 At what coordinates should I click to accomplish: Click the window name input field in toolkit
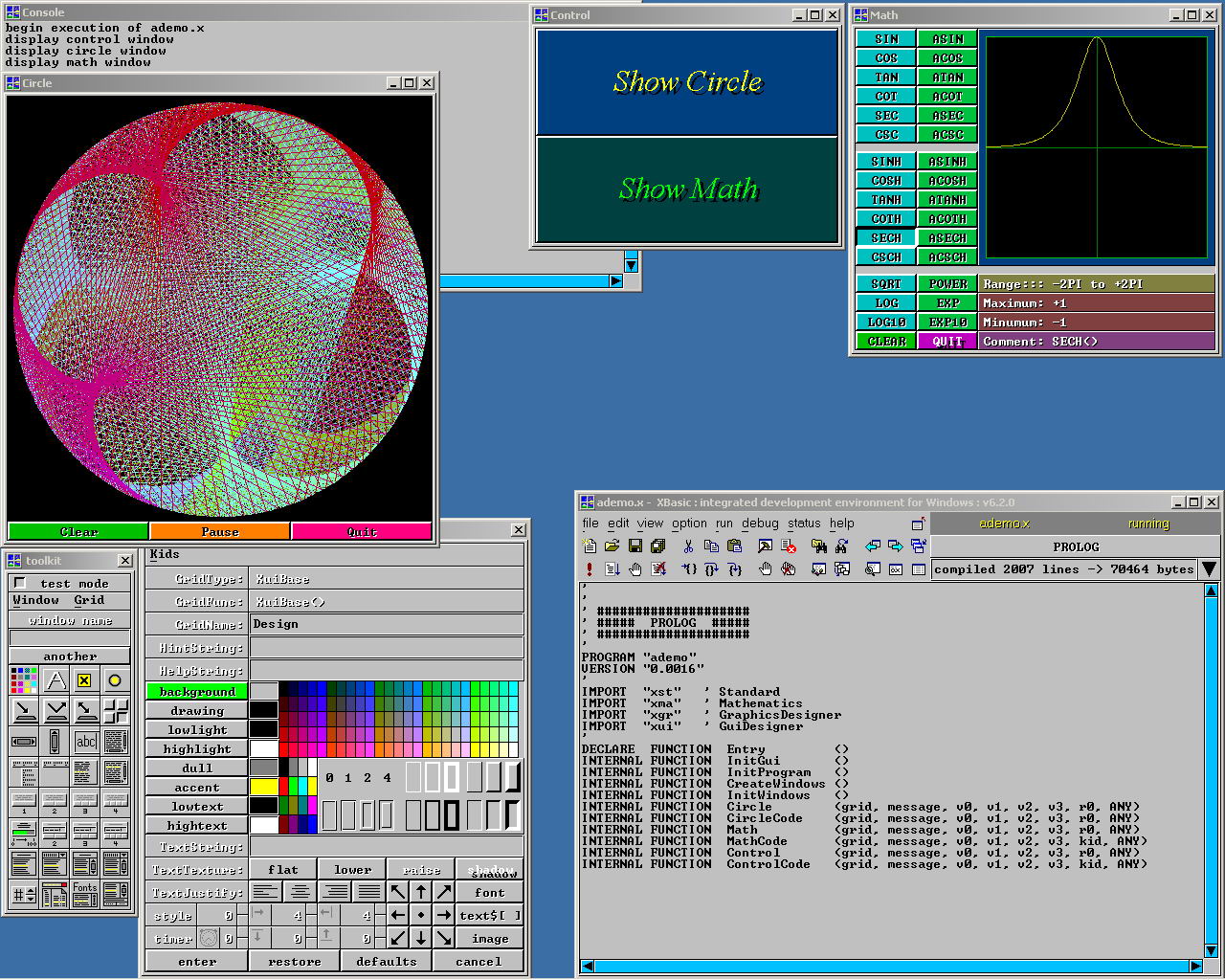coord(70,638)
